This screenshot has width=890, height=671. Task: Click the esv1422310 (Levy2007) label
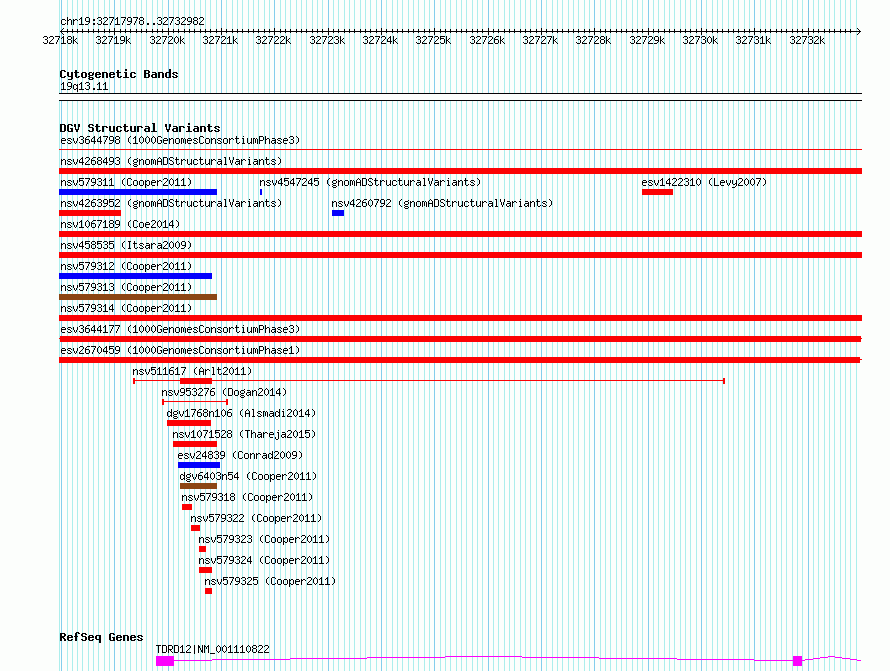pyautogui.click(x=704, y=182)
